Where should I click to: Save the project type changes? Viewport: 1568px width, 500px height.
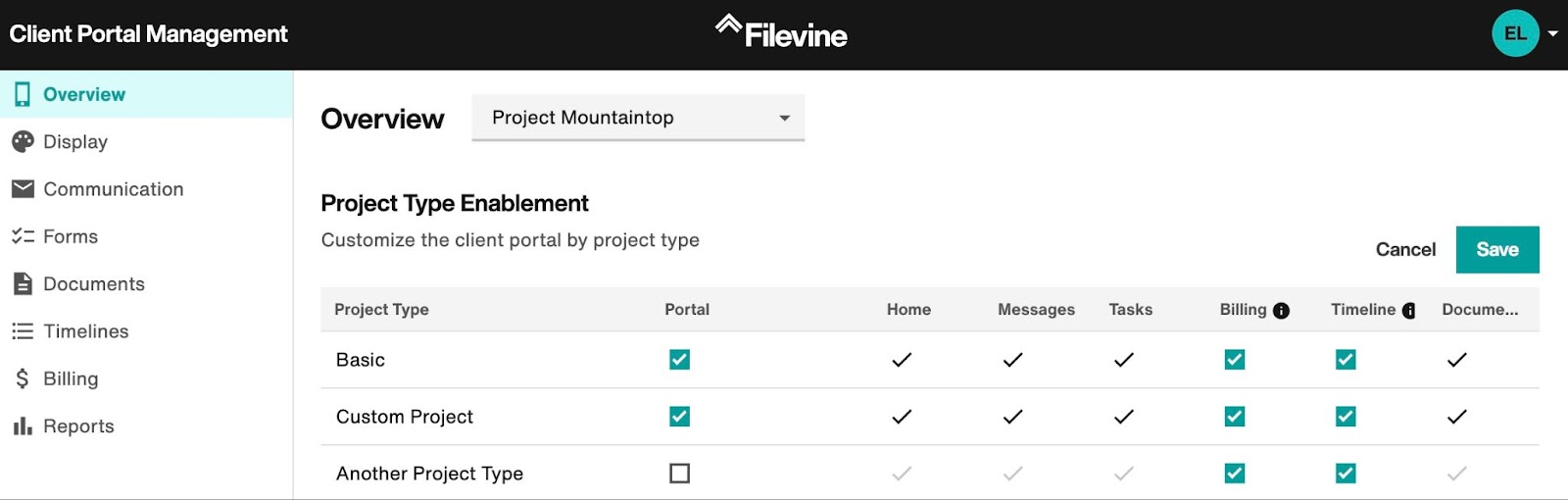(1497, 250)
